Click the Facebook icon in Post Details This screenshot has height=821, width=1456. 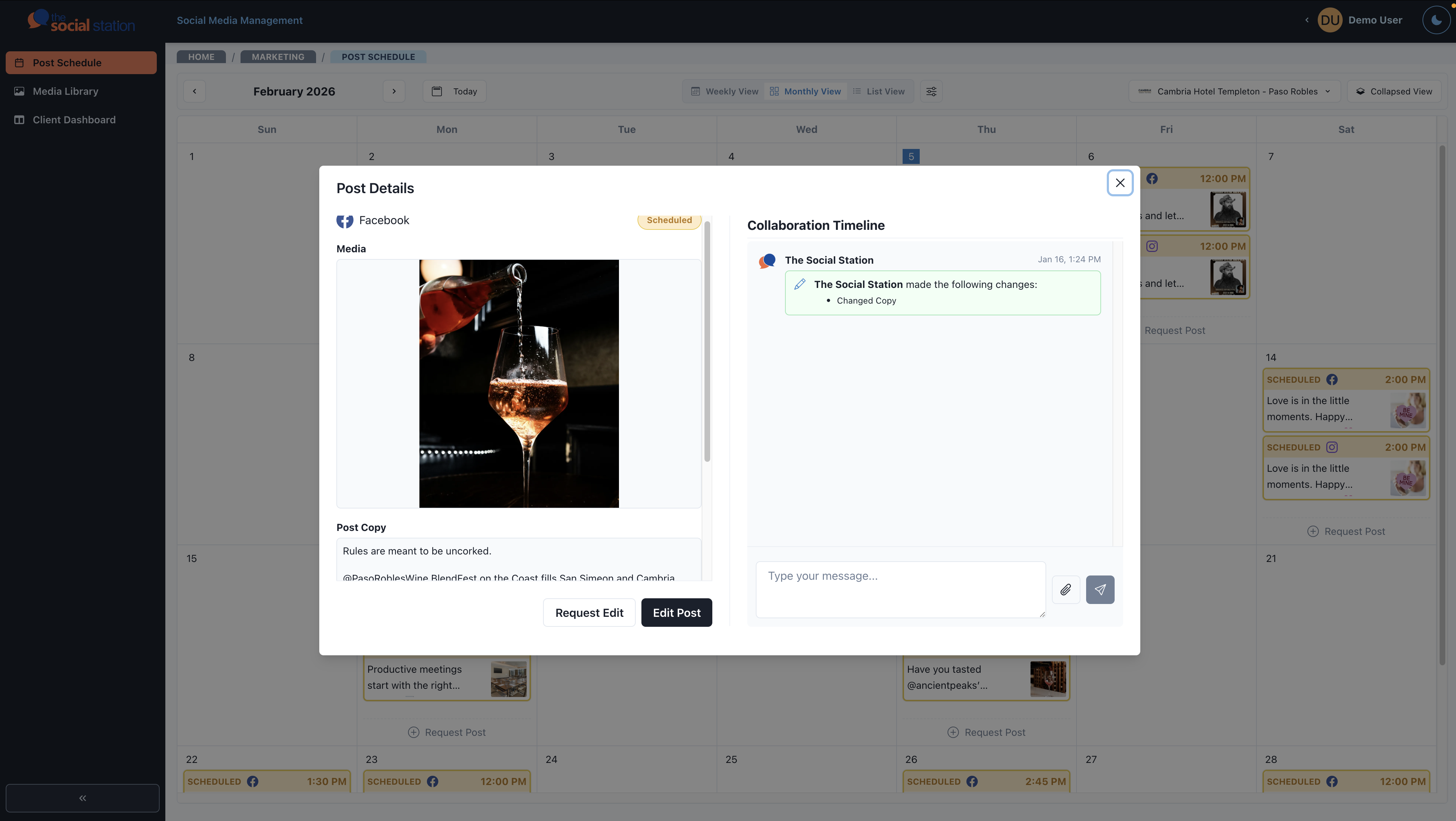pos(345,221)
